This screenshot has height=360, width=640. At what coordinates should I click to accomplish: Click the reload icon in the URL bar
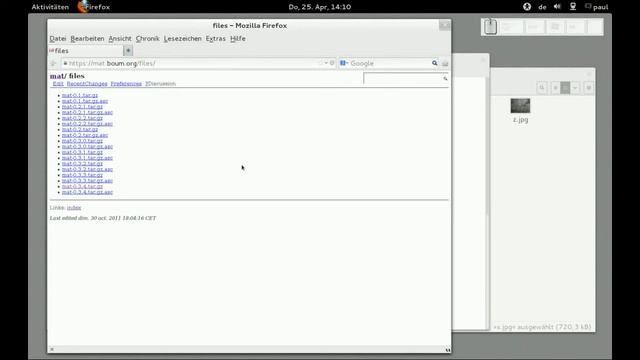tap(332, 63)
